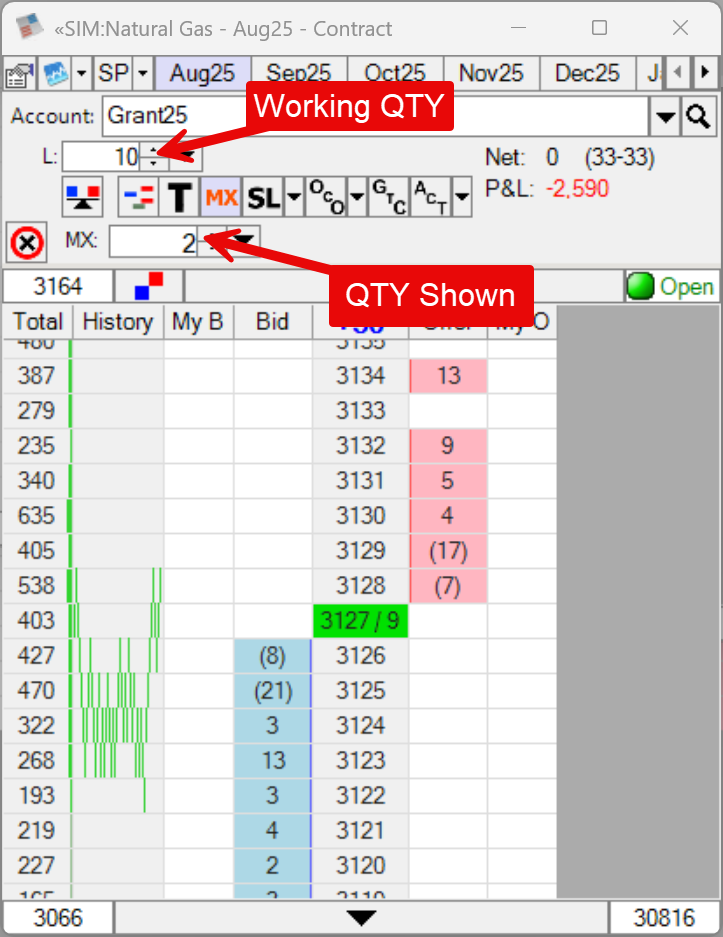Screen dimensions: 723x937
Task: Click the search magnifier beside Account field
Action: (698, 117)
